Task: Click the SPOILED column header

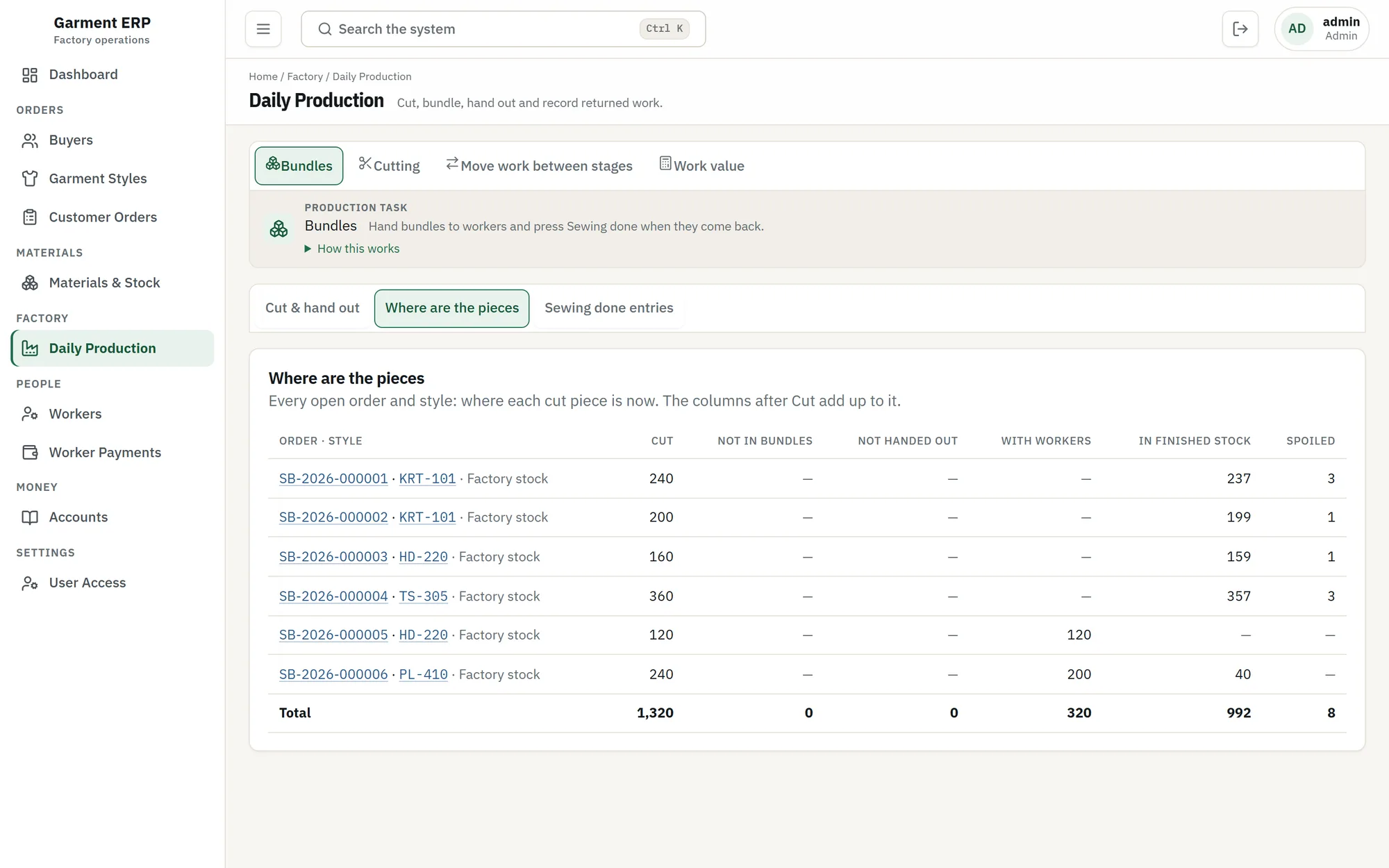Action: [1311, 442]
